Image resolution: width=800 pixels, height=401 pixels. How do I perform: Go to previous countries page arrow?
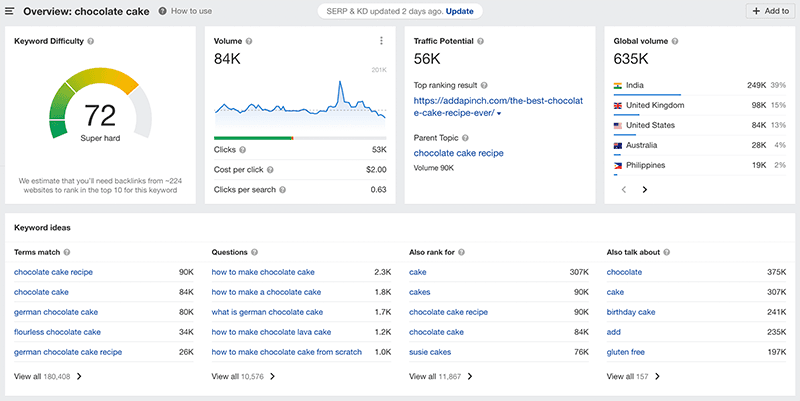[623, 190]
